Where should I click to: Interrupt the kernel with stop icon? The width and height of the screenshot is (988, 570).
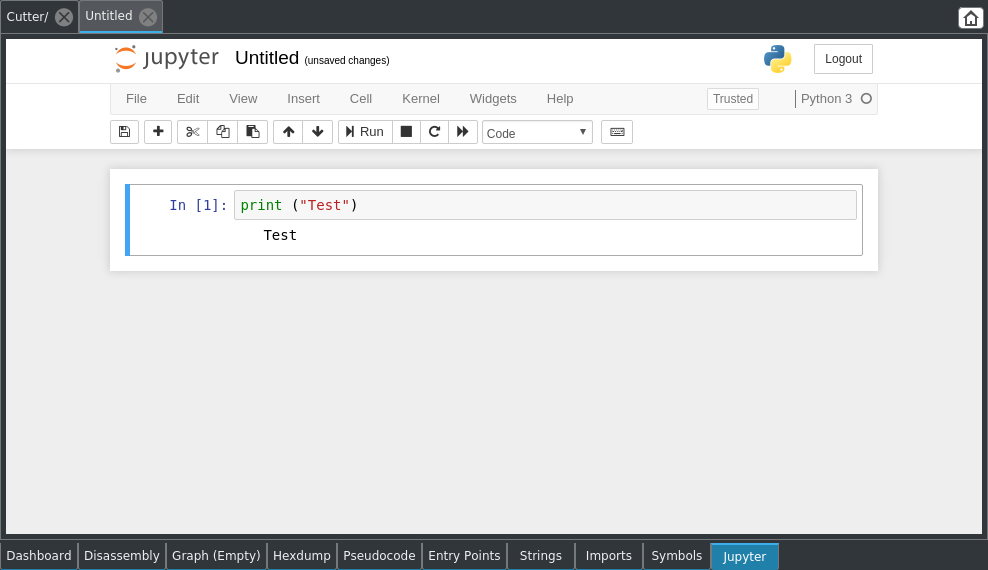[x=406, y=132]
